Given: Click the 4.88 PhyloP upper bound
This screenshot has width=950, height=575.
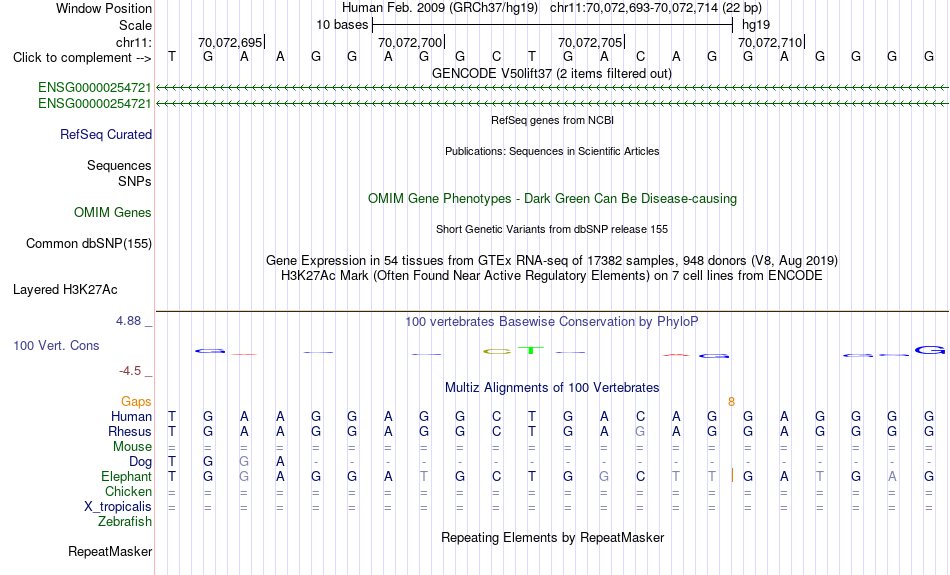Looking at the screenshot, I should [128, 321].
